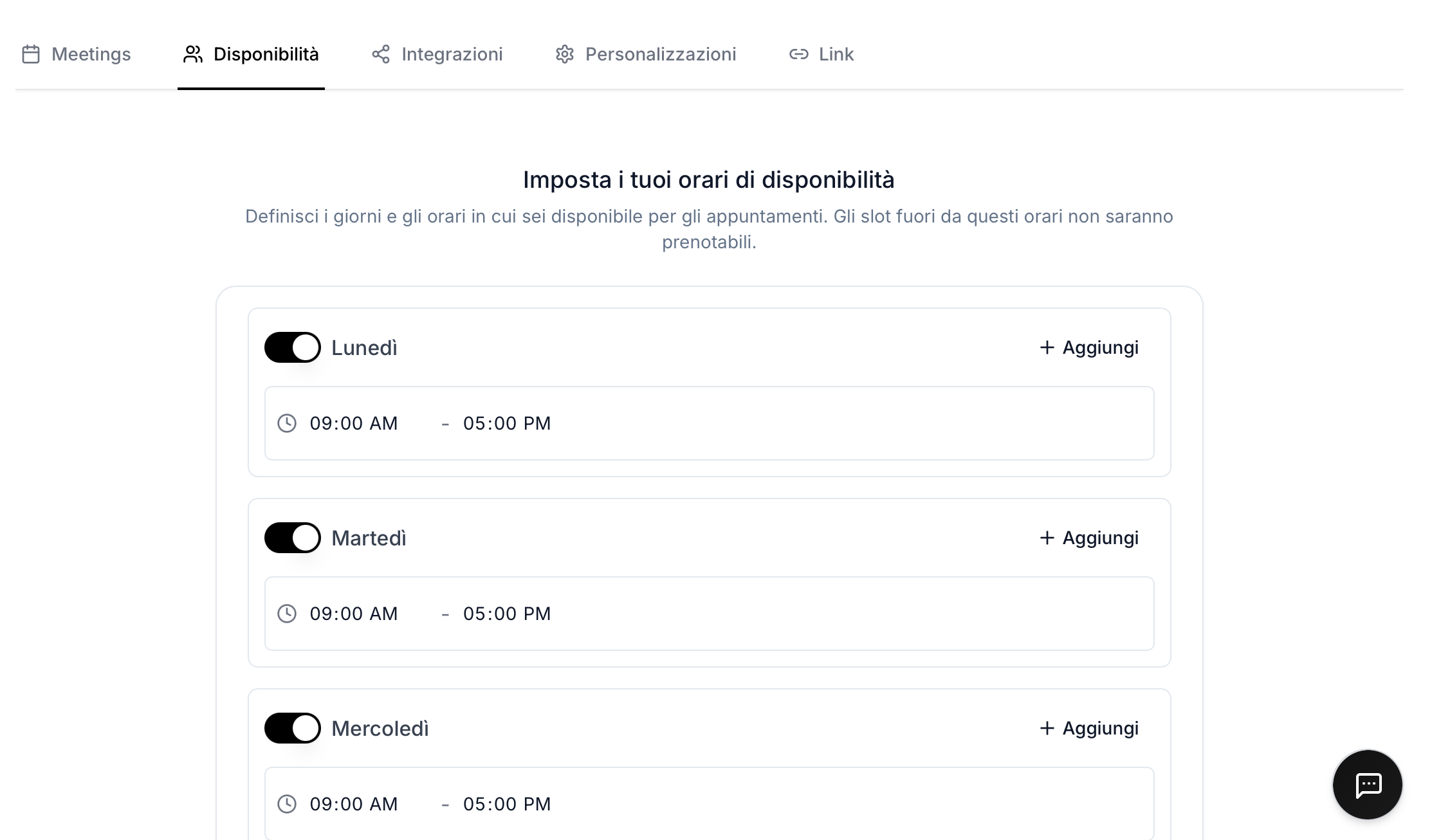Click the Lunedì end time 05:00 PM field
Viewport: 1432px width, 840px height.
point(506,423)
